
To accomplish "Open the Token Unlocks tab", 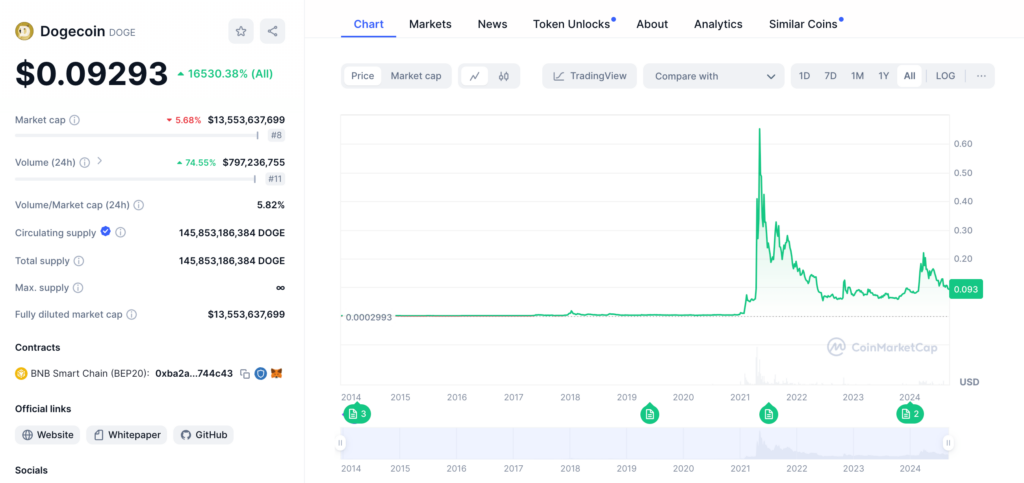I will [x=571, y=24].
